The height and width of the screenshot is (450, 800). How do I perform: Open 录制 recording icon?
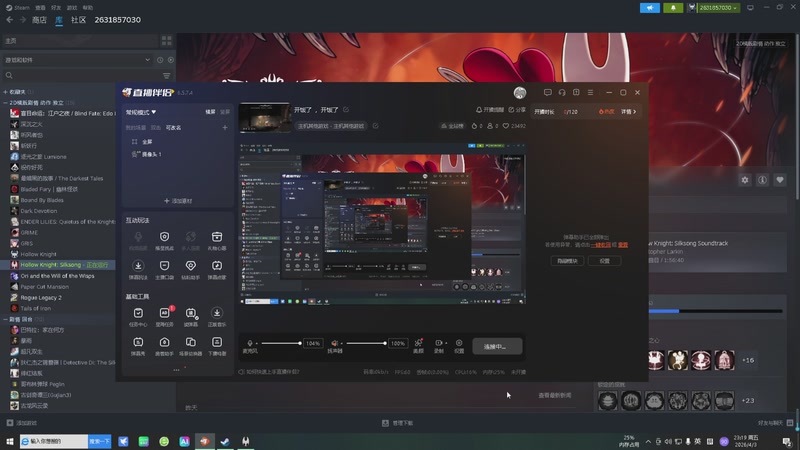pyautogui.click(x=439, y=345)
